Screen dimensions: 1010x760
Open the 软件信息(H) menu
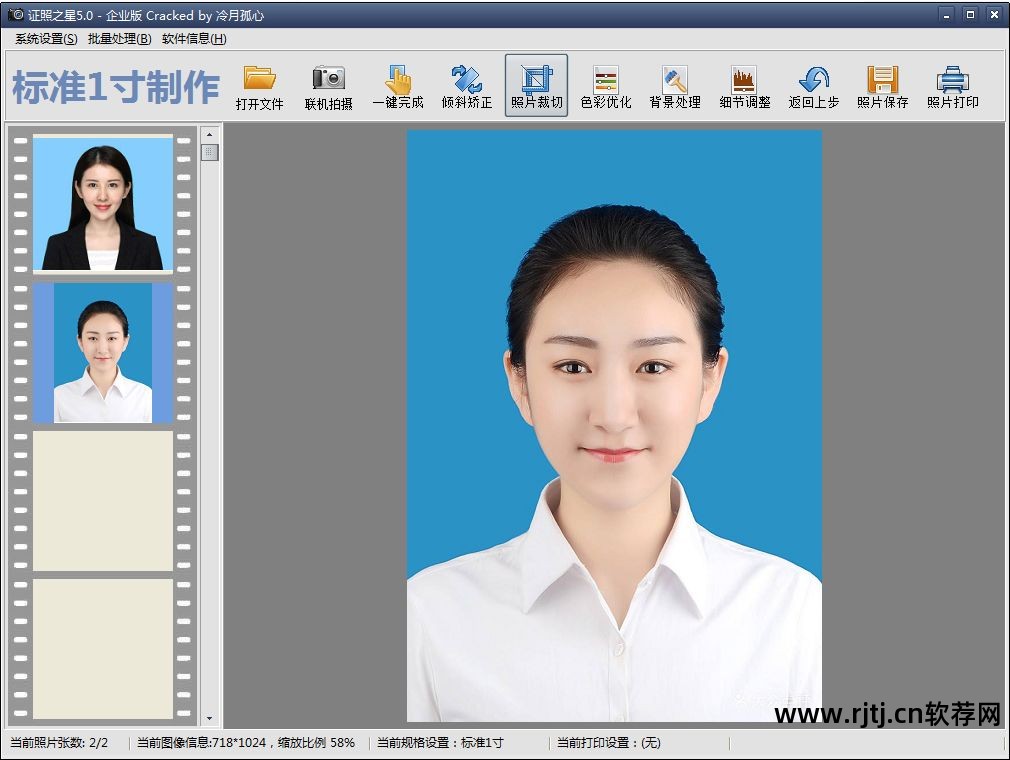(194, 39)
